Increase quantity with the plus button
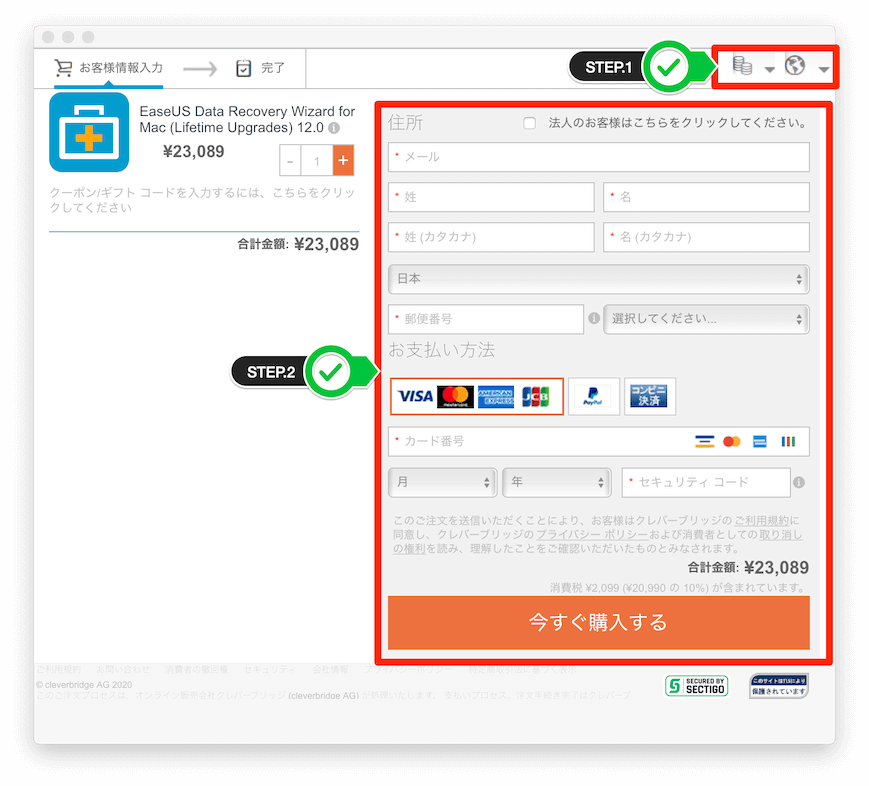869x786 pixels. (x=343, y=160)
